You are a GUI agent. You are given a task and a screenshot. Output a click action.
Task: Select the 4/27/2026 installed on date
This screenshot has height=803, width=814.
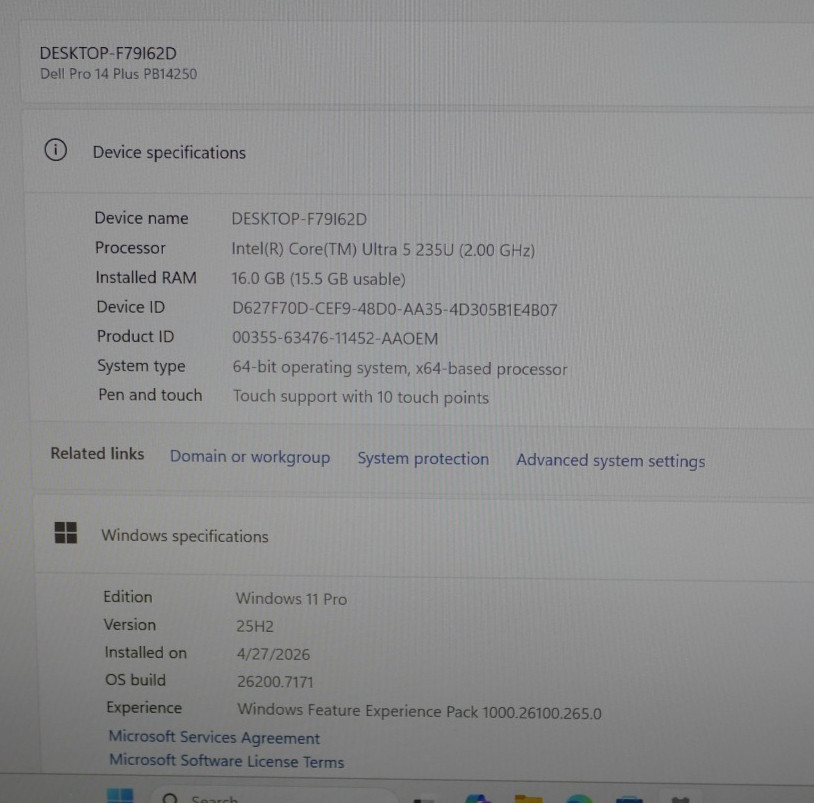coord(273,654)
